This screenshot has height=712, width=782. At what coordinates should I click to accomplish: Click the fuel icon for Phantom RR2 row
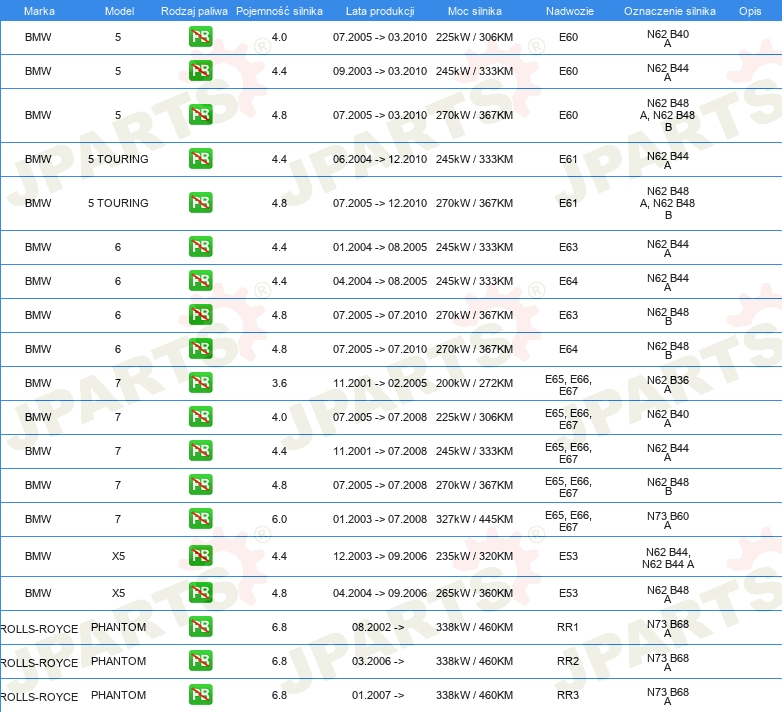(x=200, y=661)
